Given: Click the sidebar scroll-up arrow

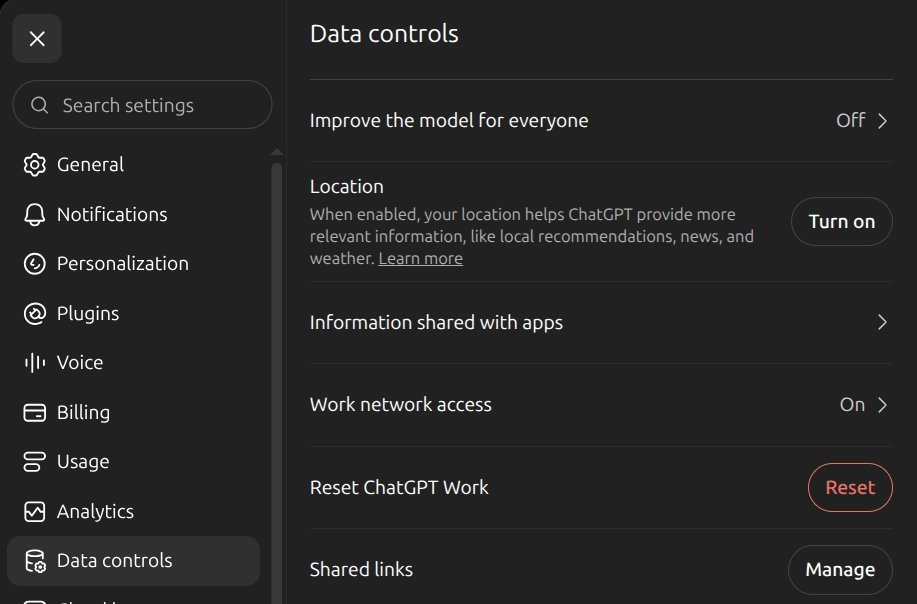Looking at the screenshot, I should [x=277, y=153].
